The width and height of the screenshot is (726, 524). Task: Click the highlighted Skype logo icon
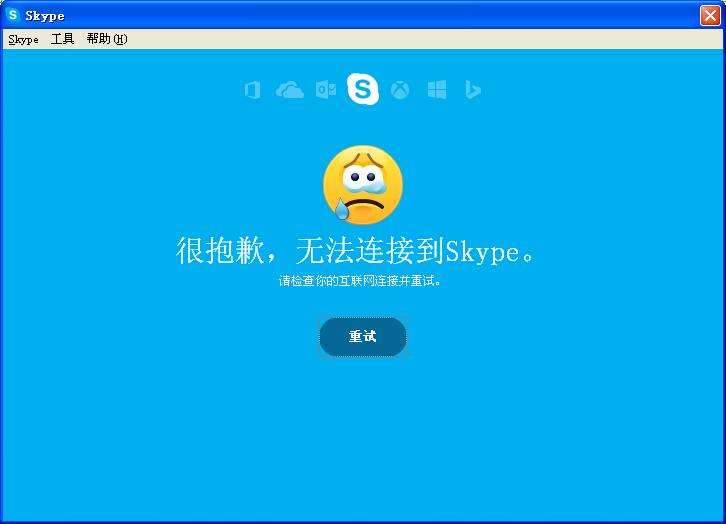click(x=363, y=88)
